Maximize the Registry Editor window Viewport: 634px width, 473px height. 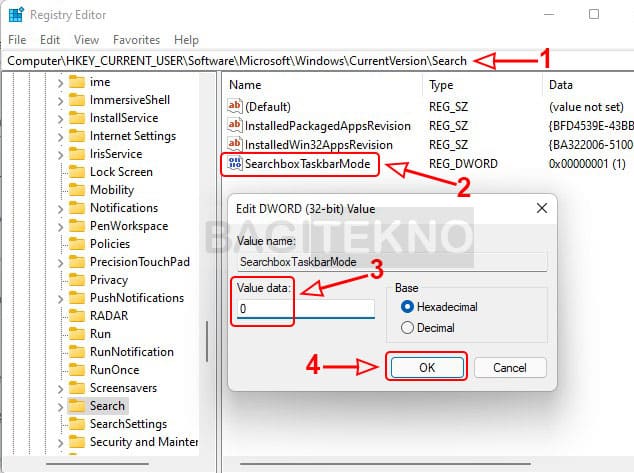[594, 15]
